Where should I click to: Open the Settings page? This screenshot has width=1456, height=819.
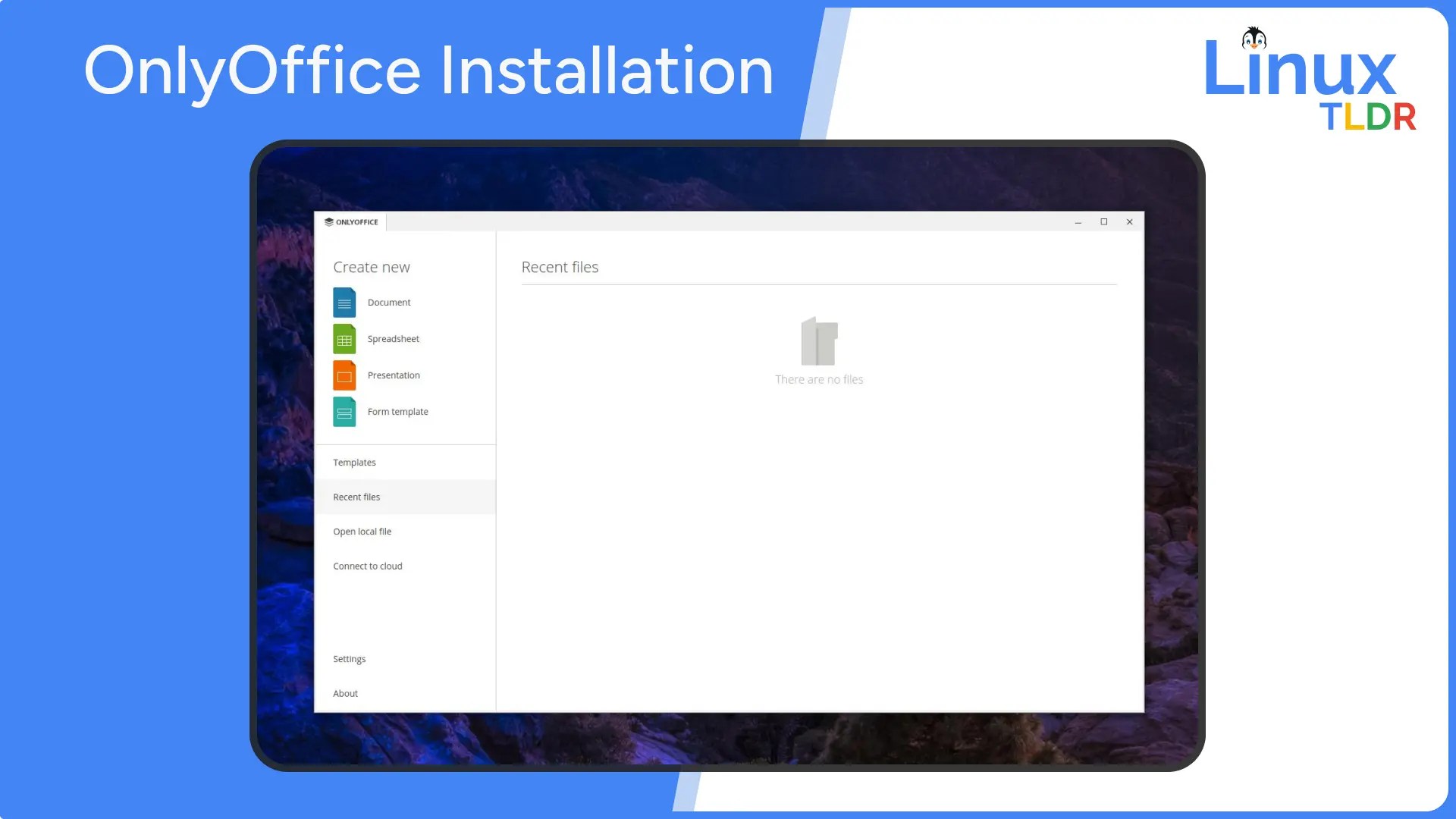tap(349, 658)
